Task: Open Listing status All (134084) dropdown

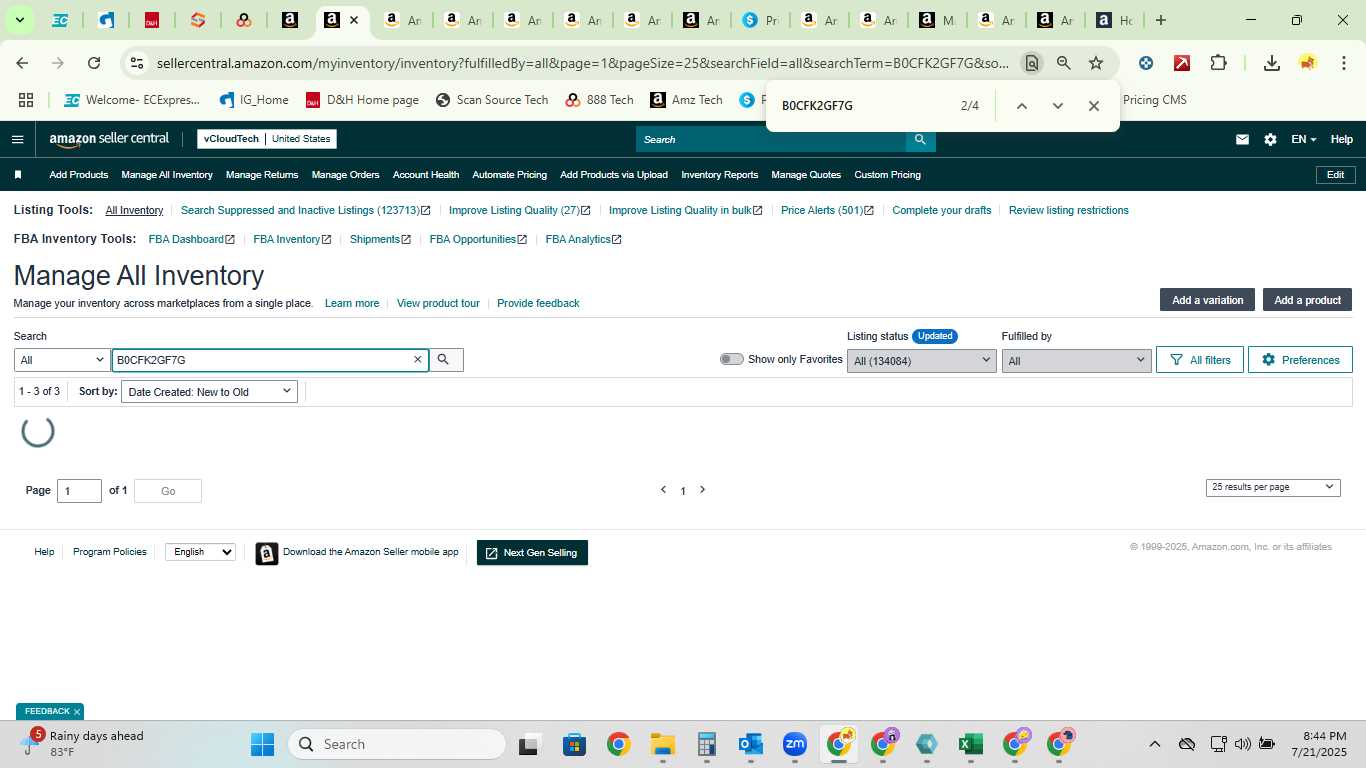Action: point(921,361)
